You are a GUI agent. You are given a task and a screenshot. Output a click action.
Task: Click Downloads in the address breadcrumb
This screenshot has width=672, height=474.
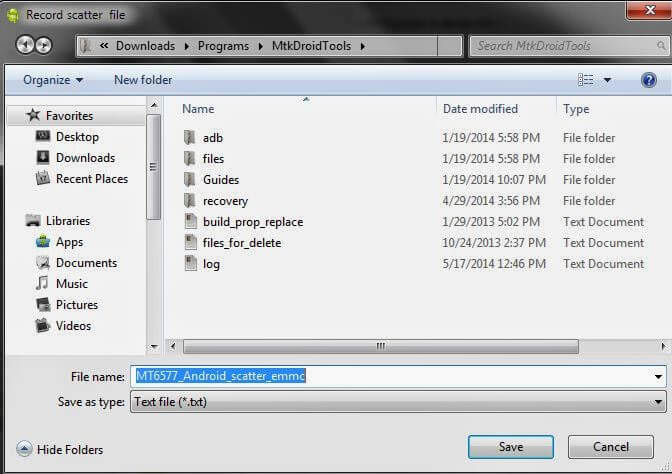pyautogui.click(x=145, y=46)
